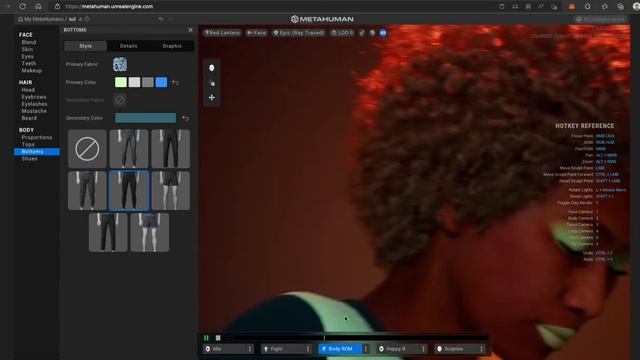
Task: Select the Sculpt tool icon
Action: pos(211,83)
